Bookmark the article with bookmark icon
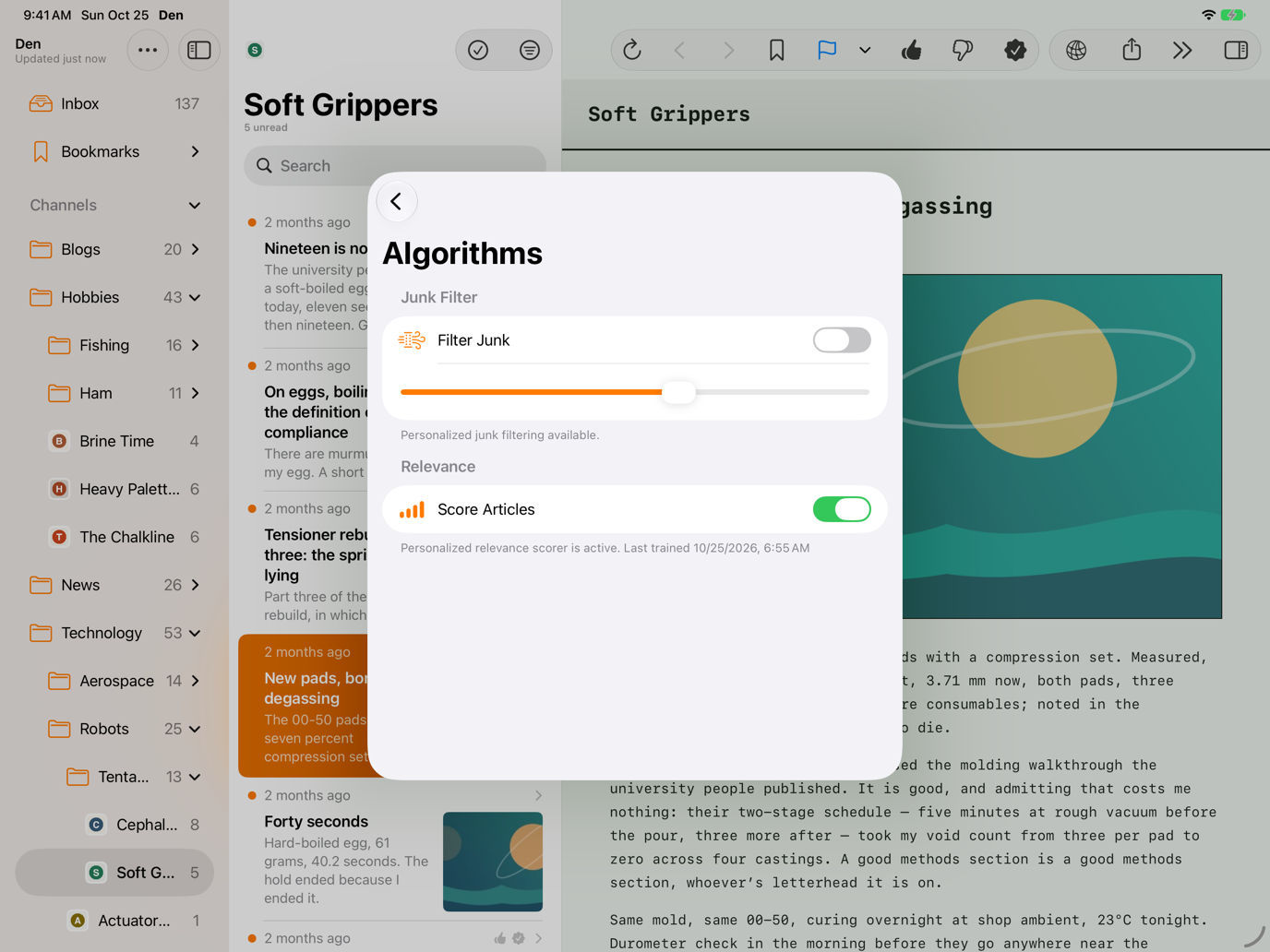This screenshot has height=952, width=1270. (x=776, y=50)
